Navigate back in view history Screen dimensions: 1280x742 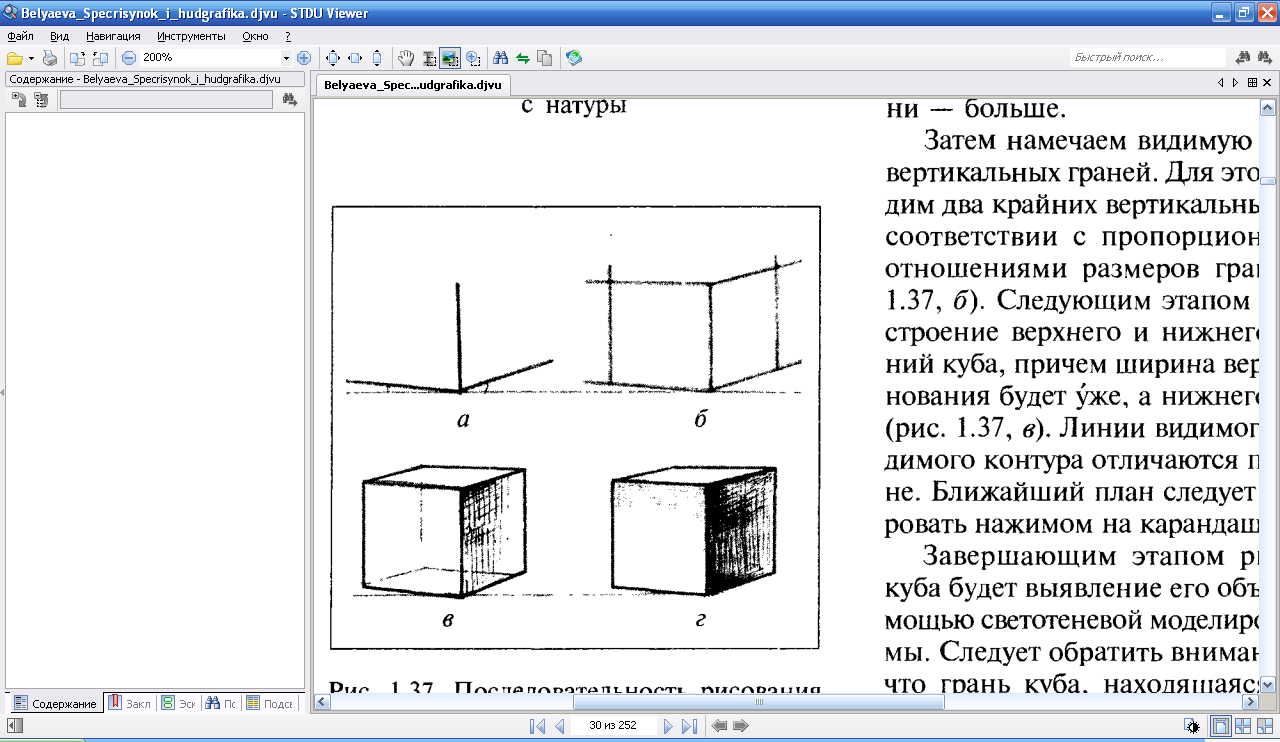point(718,726)
